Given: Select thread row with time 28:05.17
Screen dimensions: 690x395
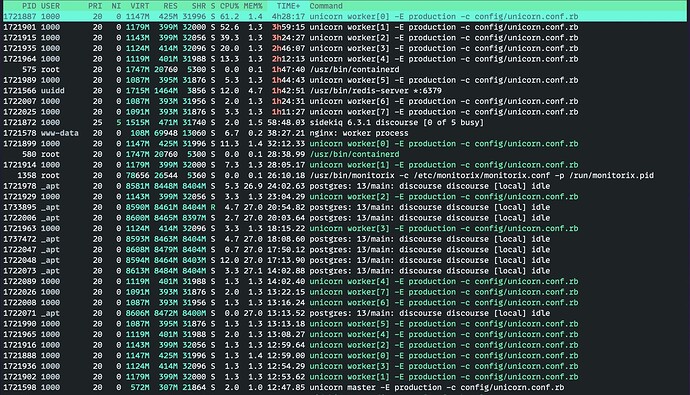Looking at the screenshot, I should click(x=345, y=165).
